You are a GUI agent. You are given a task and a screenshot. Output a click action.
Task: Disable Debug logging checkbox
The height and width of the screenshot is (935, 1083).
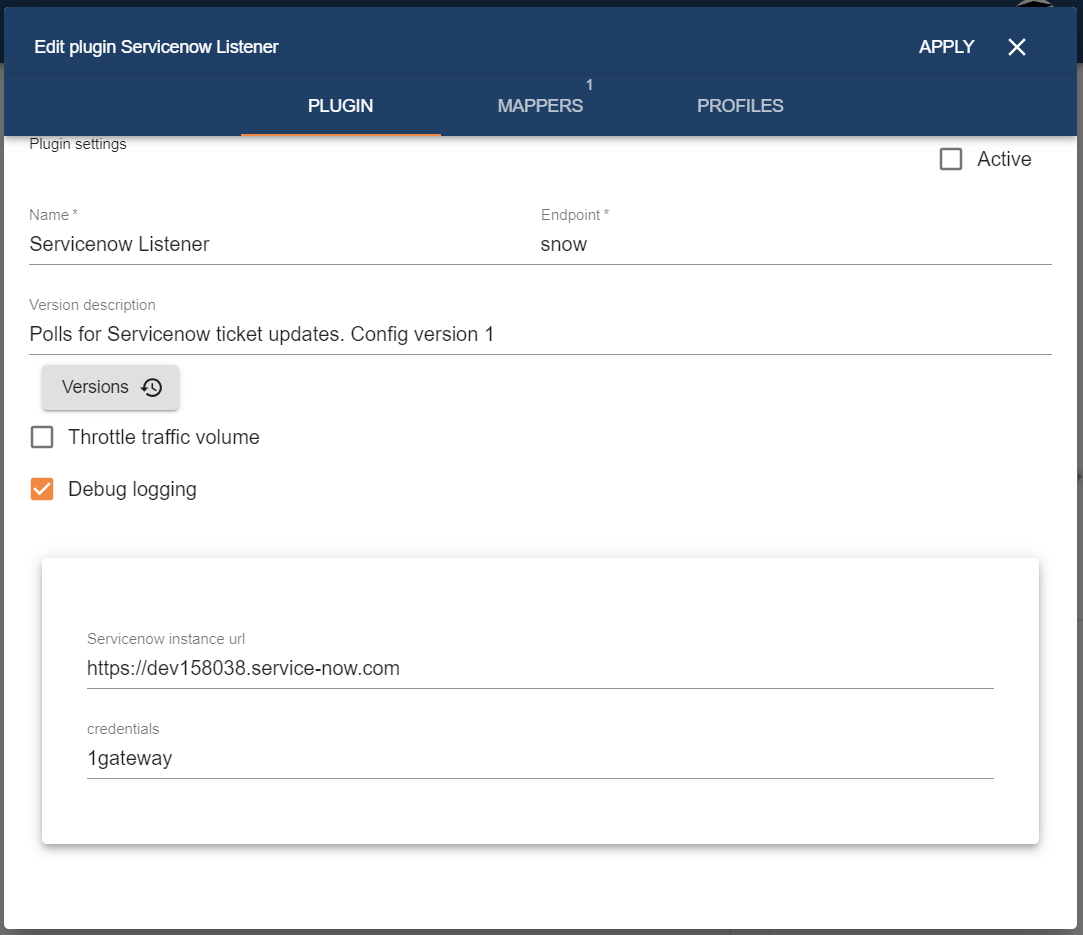click(x=42, y=489)
